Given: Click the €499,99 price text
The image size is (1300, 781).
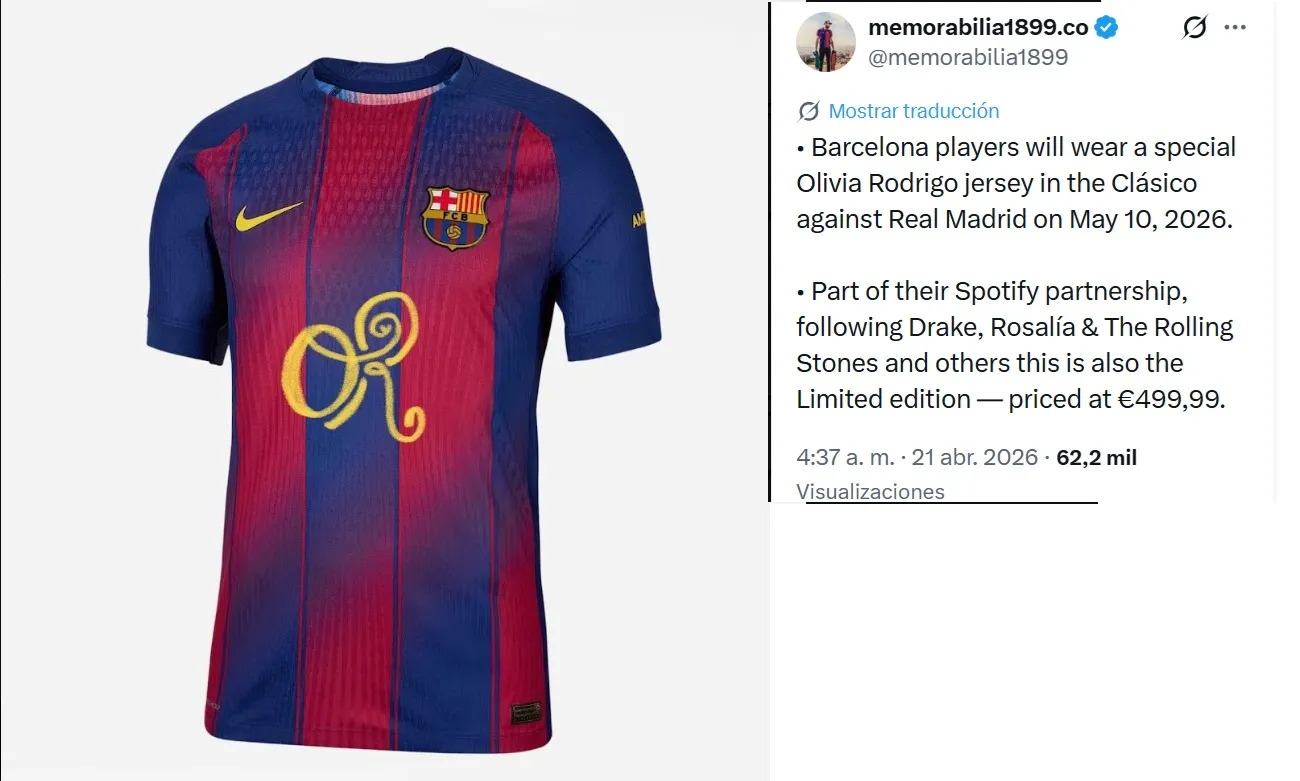Looking at the screenshot, I should click(x=1172, y=399).
